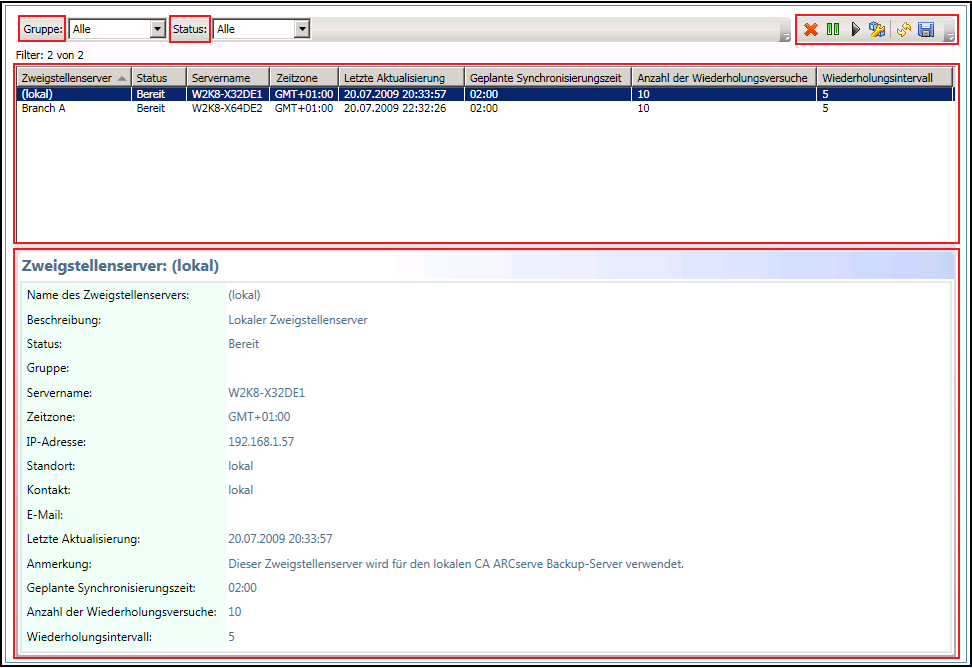The width and height of the screenshot is (972, 668).
Task: Click timestamp 20.07.2009 22:32:26
Action: pos(395,108)
